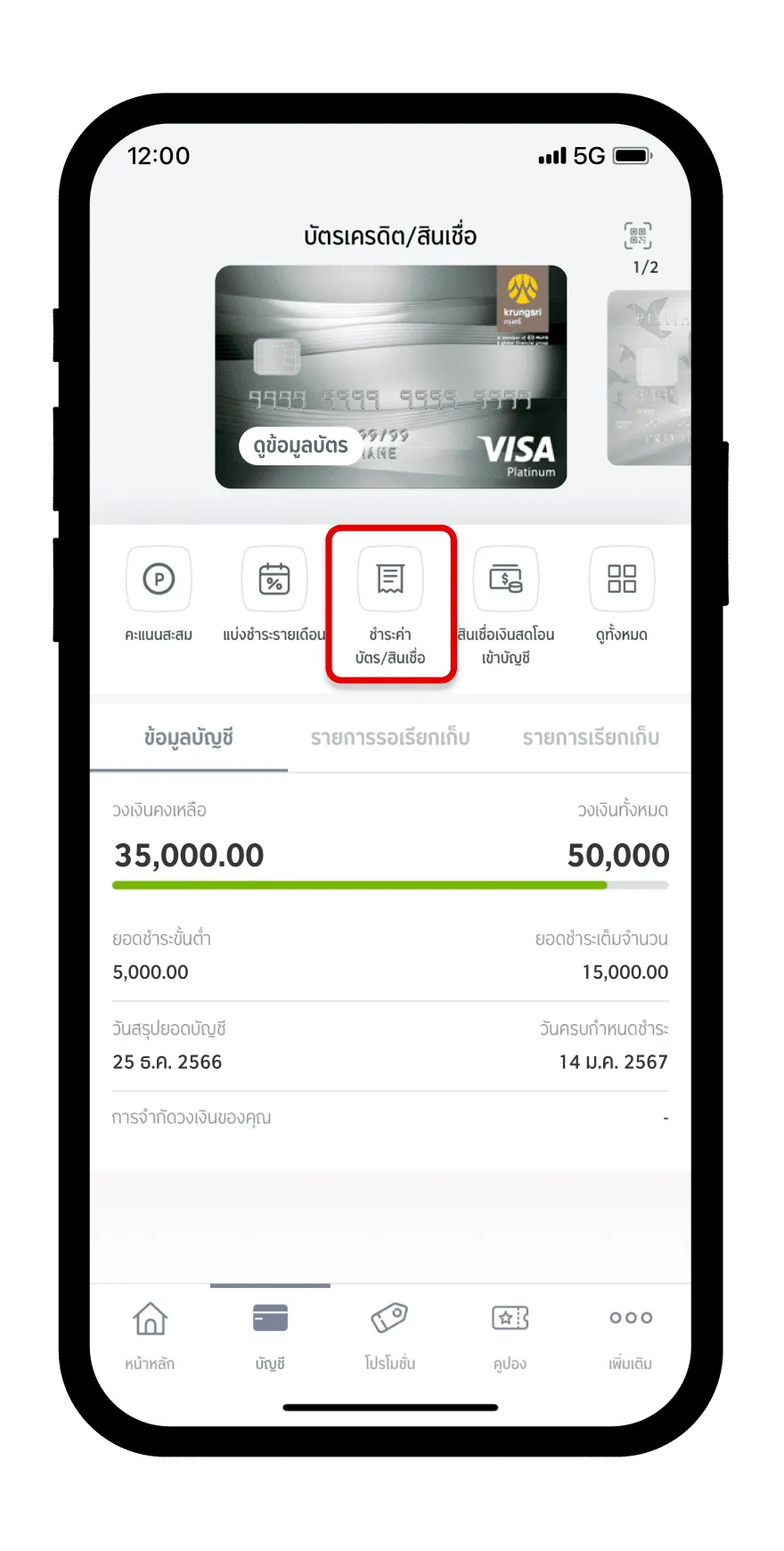Show the second card partially visible

tap(649, 377)
